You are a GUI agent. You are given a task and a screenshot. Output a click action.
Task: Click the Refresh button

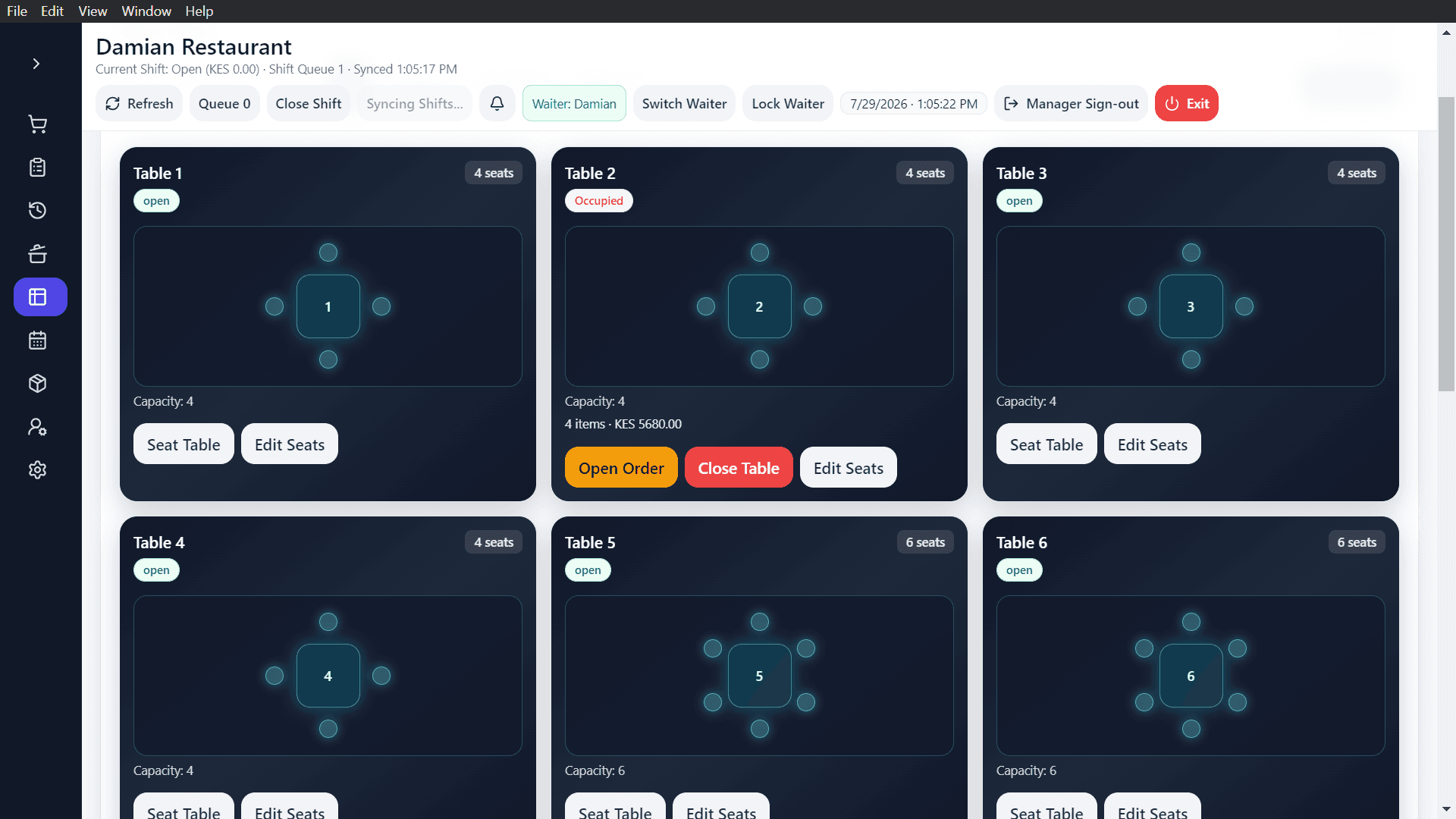(140, 104)
